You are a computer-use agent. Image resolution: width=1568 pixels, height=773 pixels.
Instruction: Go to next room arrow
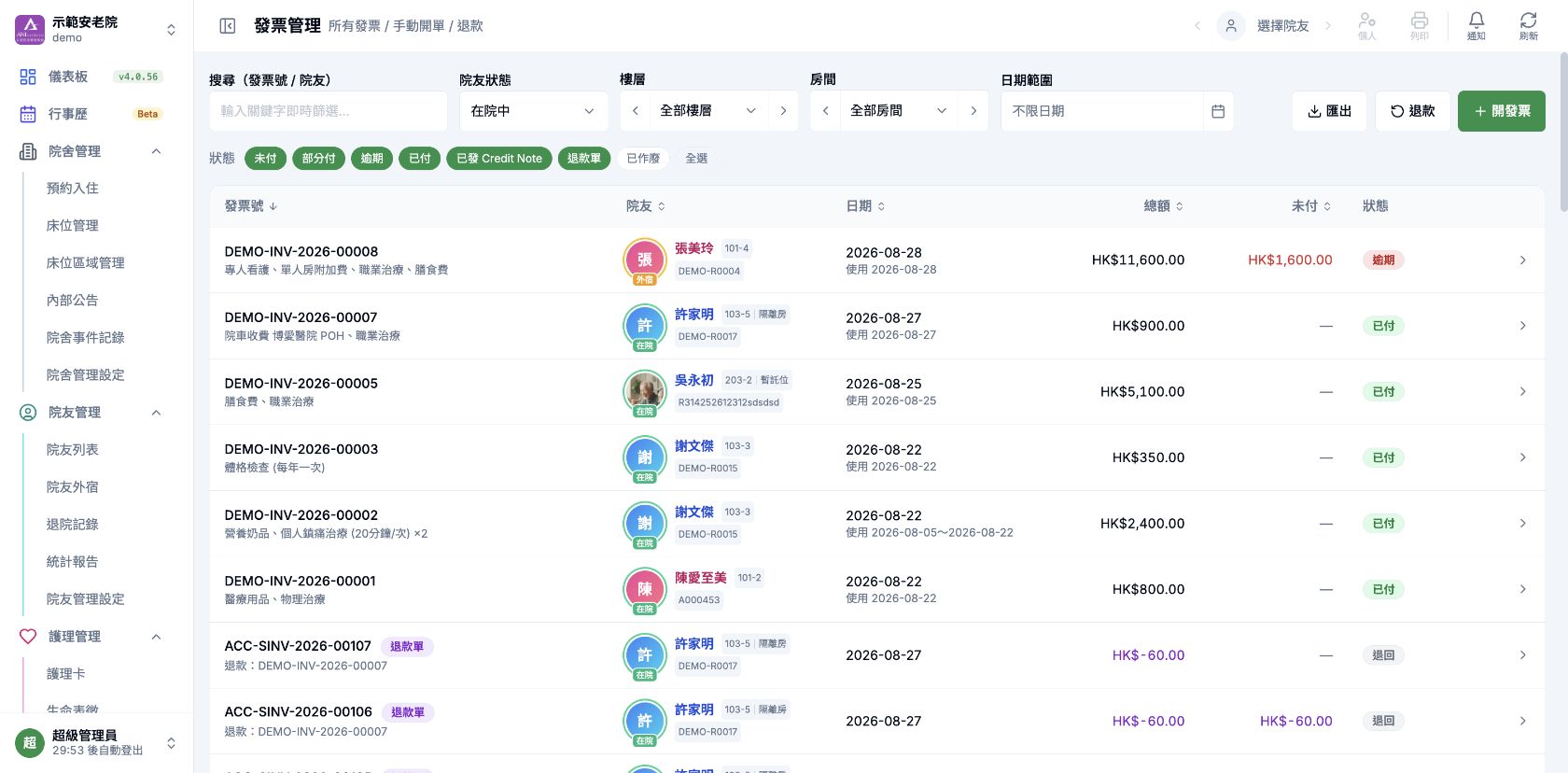coord(973,111)
